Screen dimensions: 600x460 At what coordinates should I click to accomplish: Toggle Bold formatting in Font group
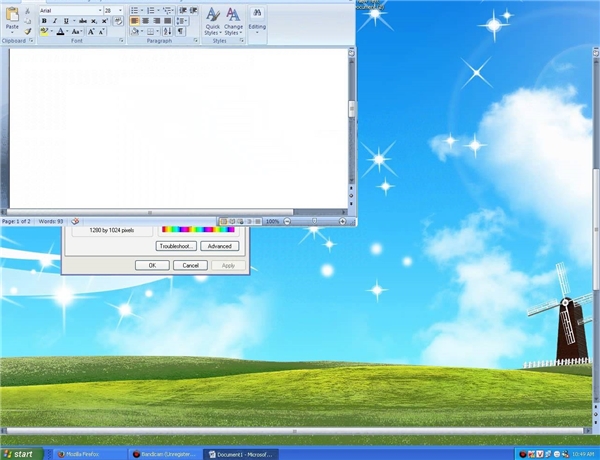tap(44, 21)
